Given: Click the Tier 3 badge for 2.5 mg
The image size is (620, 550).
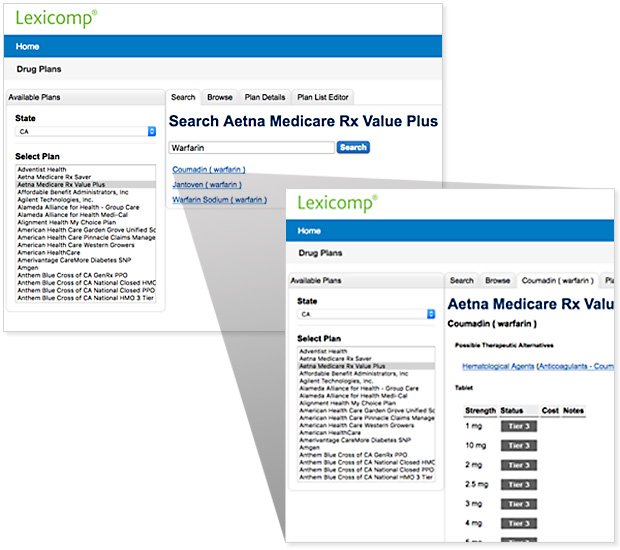Looking at the screenshot, I should pyautogui.click(x=518, y=483).
